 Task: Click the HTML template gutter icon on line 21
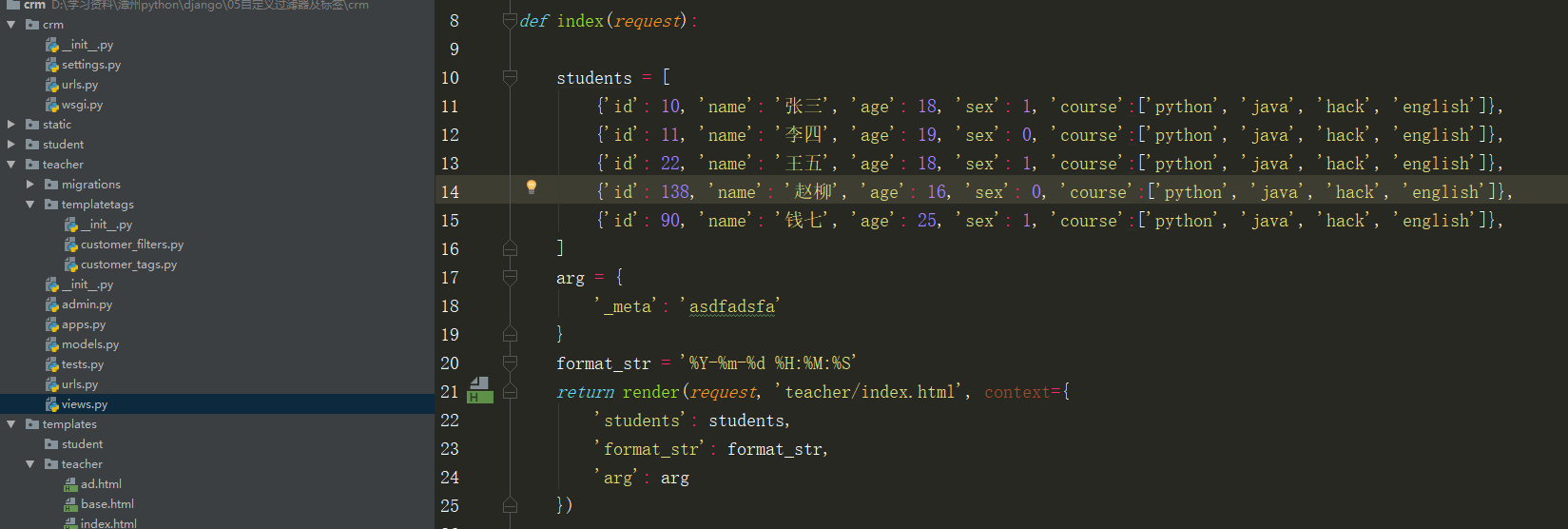pyautogui.click(x=480, y=390)
